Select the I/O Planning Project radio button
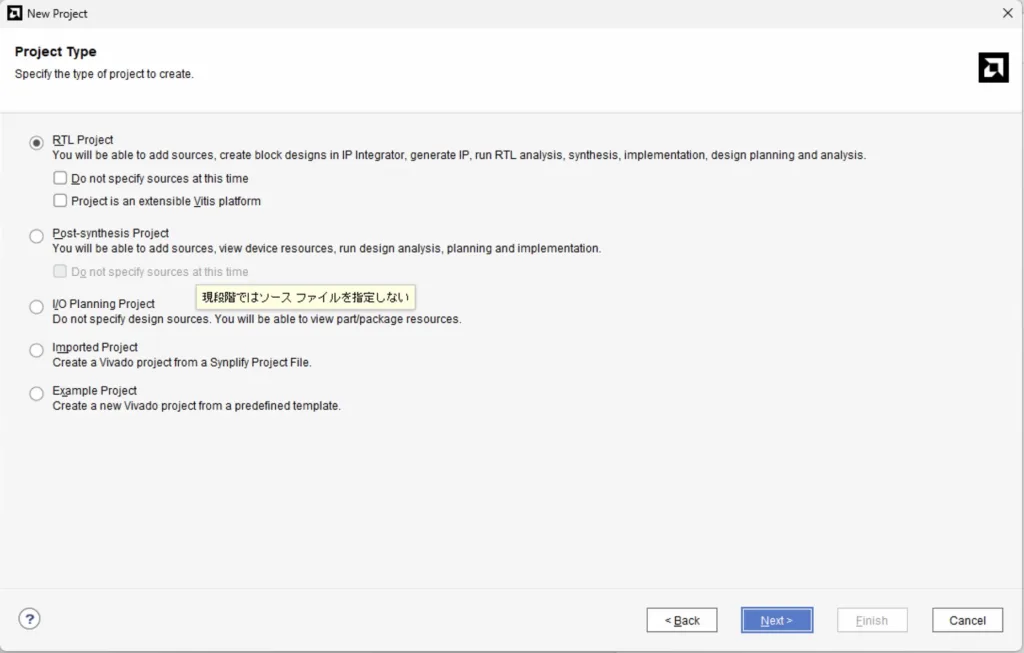The image size is (1024, 653). (x=37, y=307)
